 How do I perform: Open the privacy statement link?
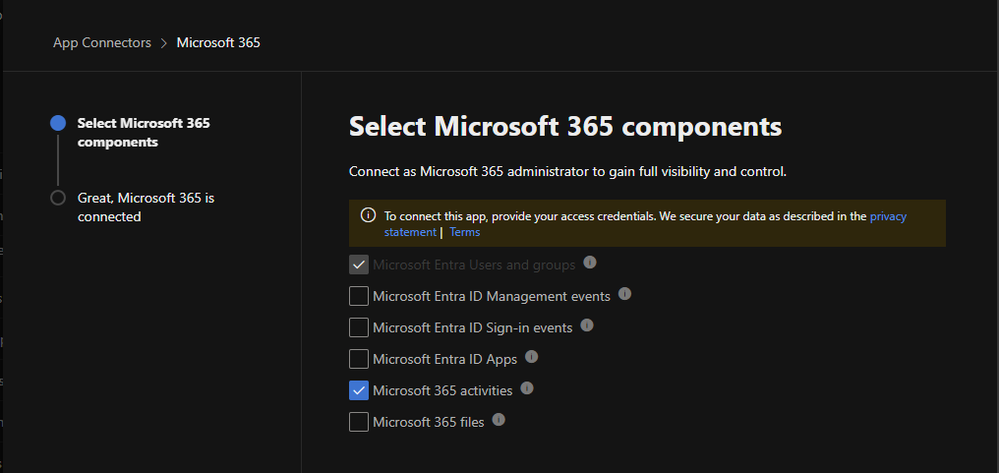pyautogui.click(x=887, y=216)
